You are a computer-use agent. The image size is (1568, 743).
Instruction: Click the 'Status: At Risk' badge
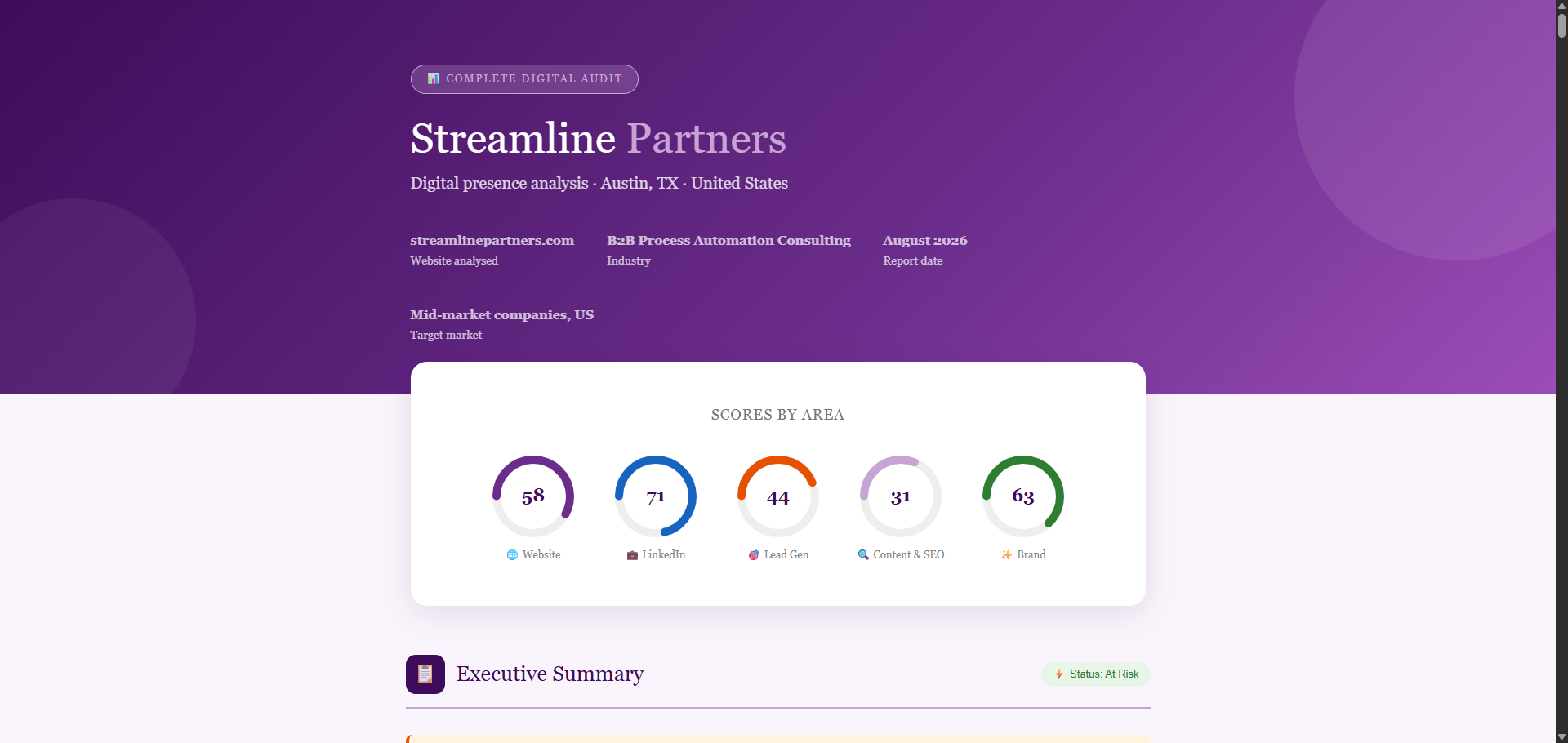coord(1096,674)
